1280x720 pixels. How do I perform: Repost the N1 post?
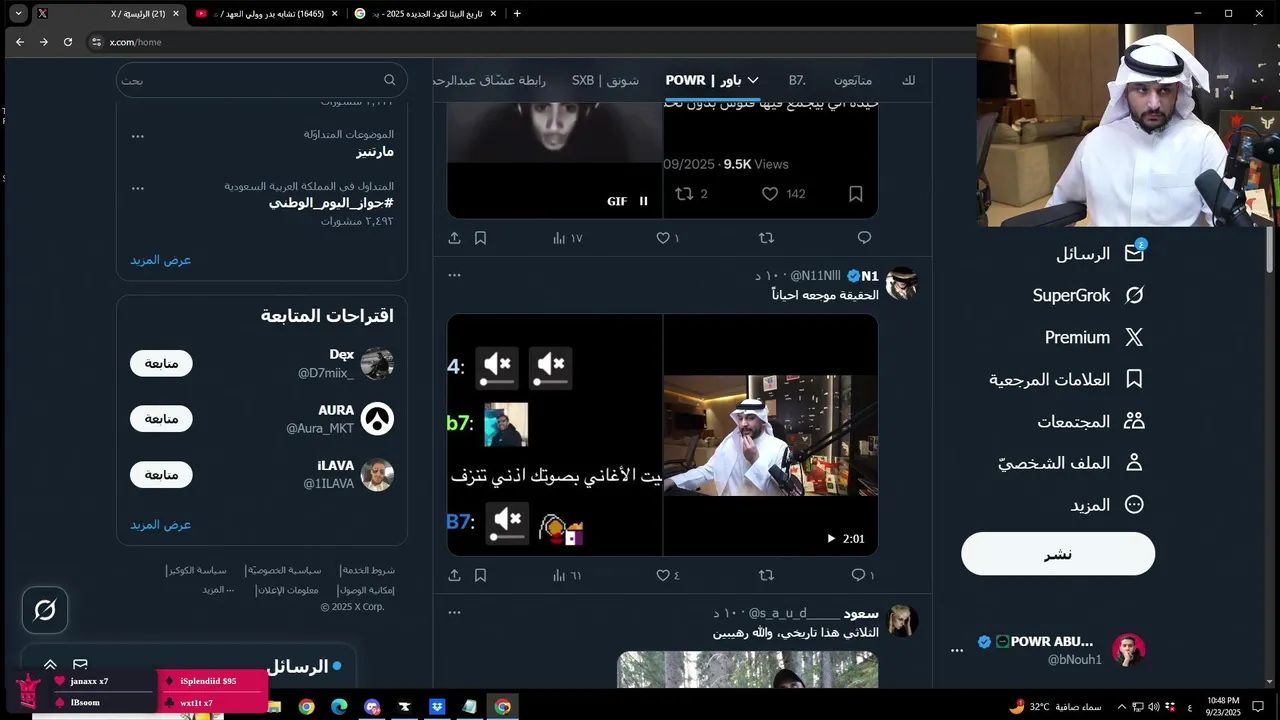click(x=766, y=575)
